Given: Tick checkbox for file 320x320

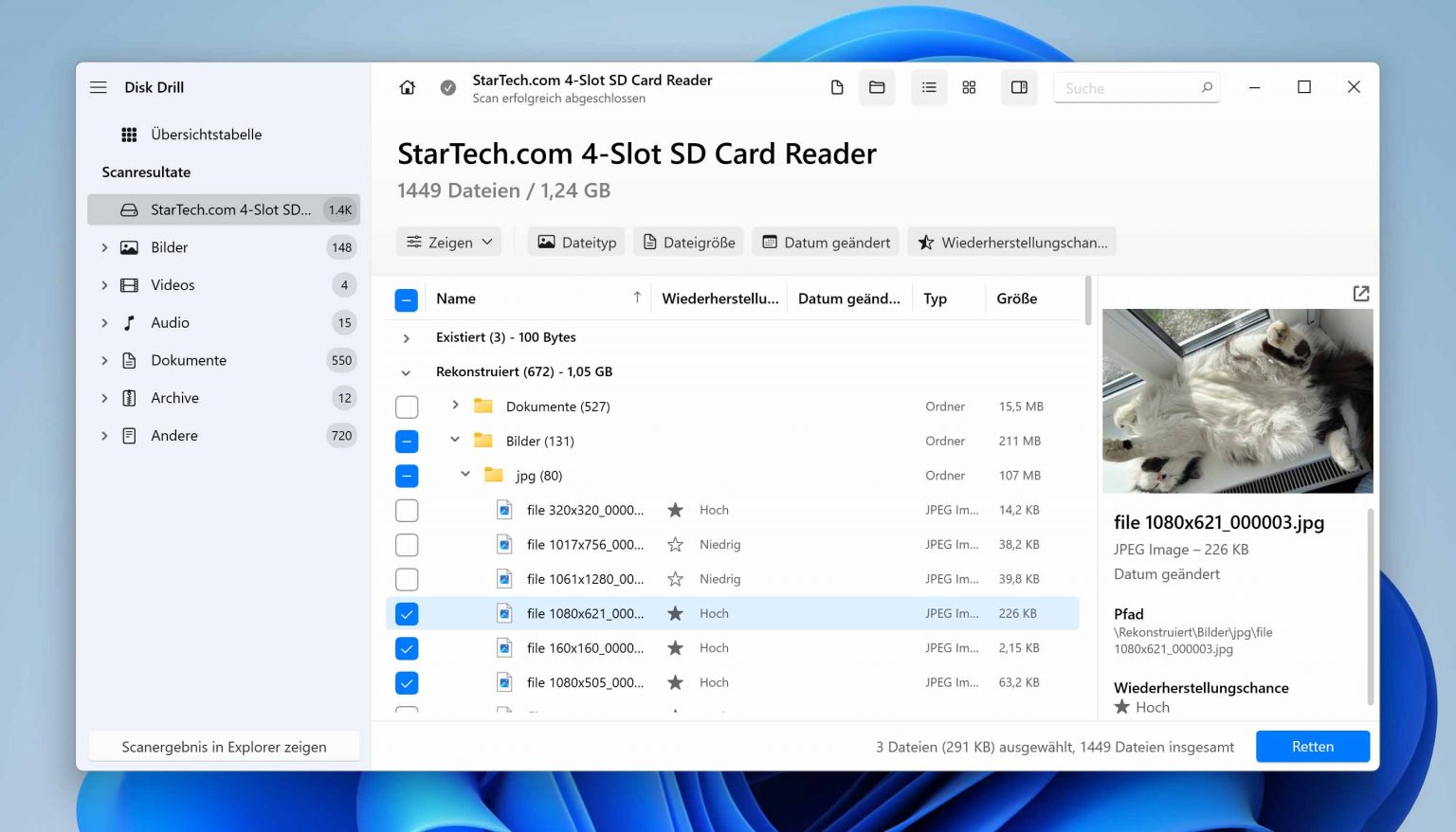Looking at the screenshot, I should point(407,511).
